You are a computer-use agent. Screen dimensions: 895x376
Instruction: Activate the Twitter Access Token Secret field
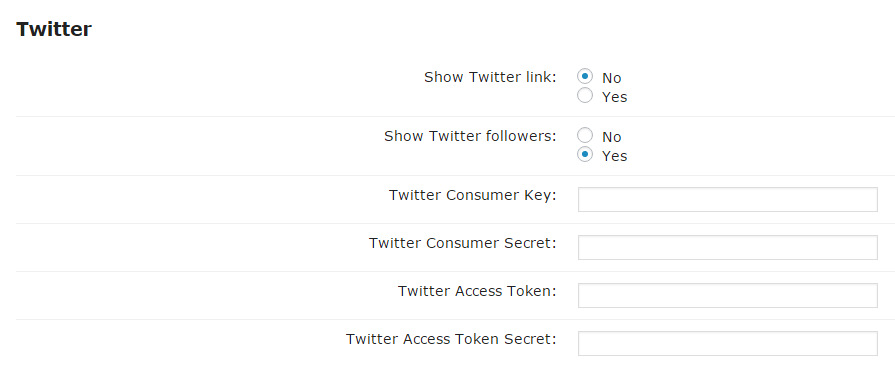click(728, 343)
